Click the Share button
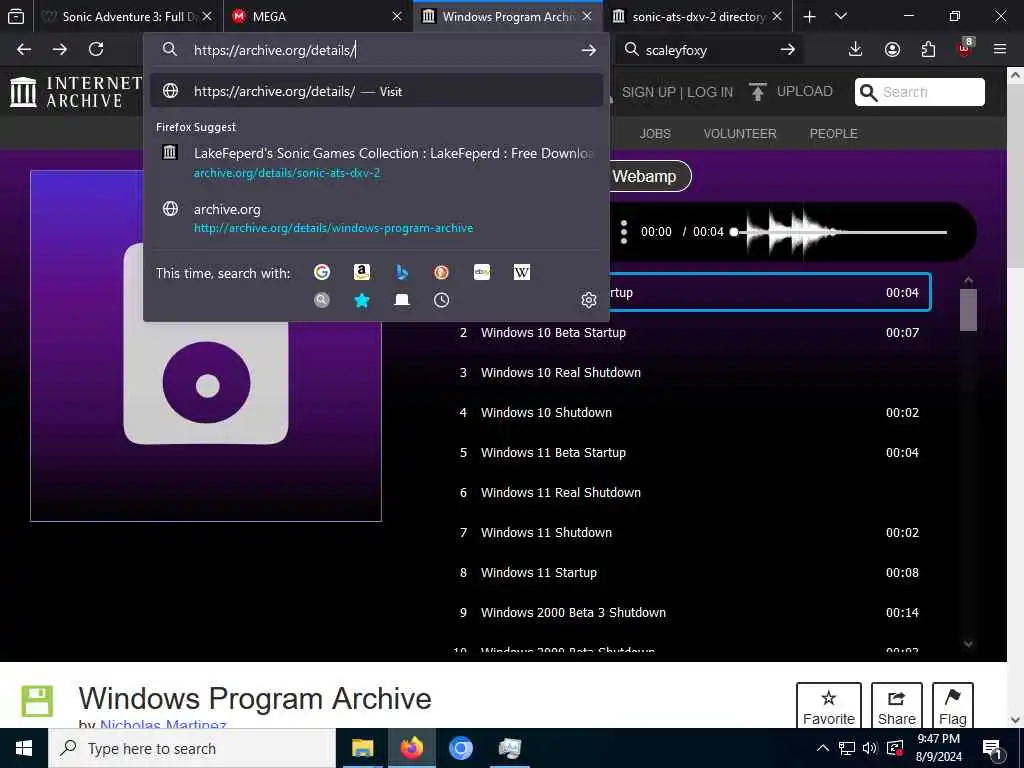The height and width of the screenshot is (768, 1024). (x=897, y=705)
